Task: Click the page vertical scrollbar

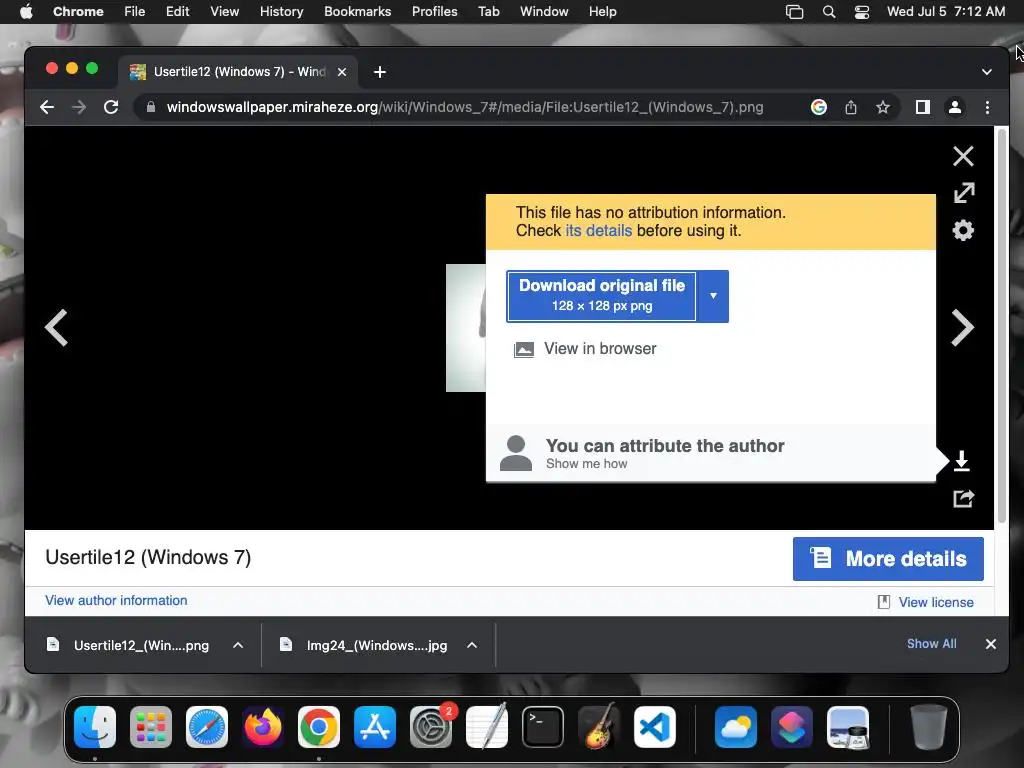Action: point(1001,325)
